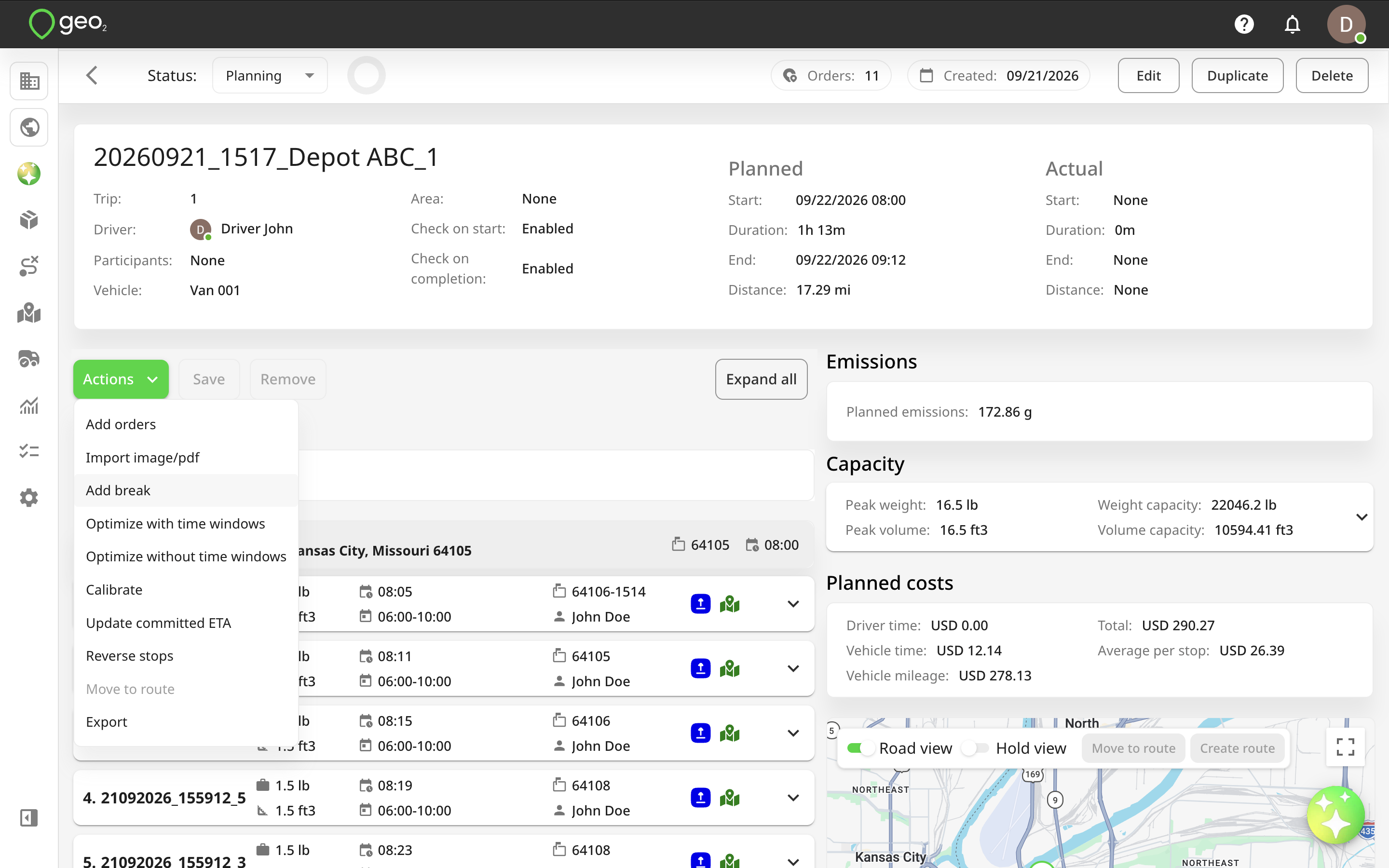Viewport: 1389px width, 868px height.
Task: Toggle Hold view switch
Action: [x=976, y=748]
